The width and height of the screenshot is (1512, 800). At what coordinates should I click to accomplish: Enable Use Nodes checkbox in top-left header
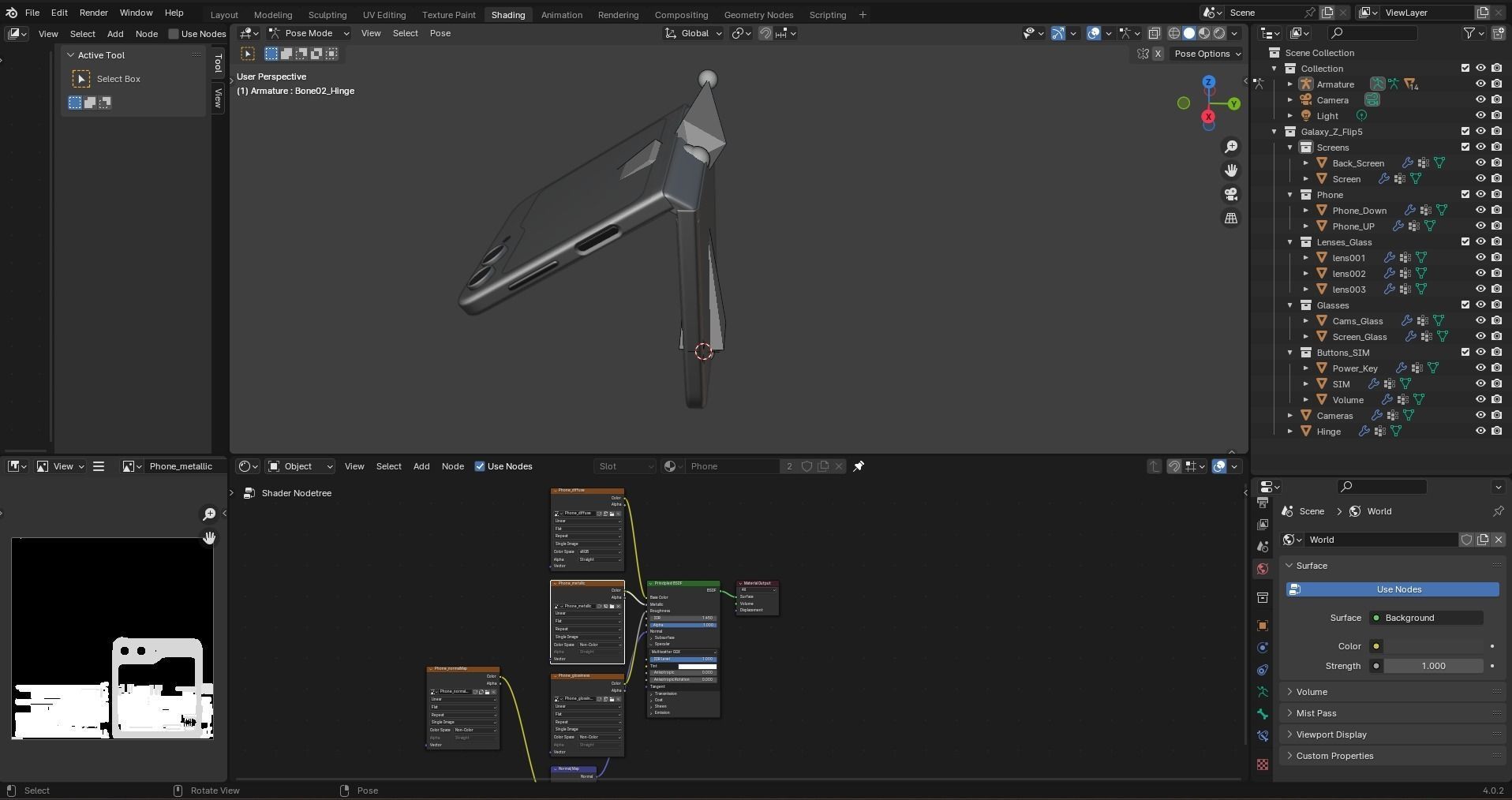tap(174, 34)
